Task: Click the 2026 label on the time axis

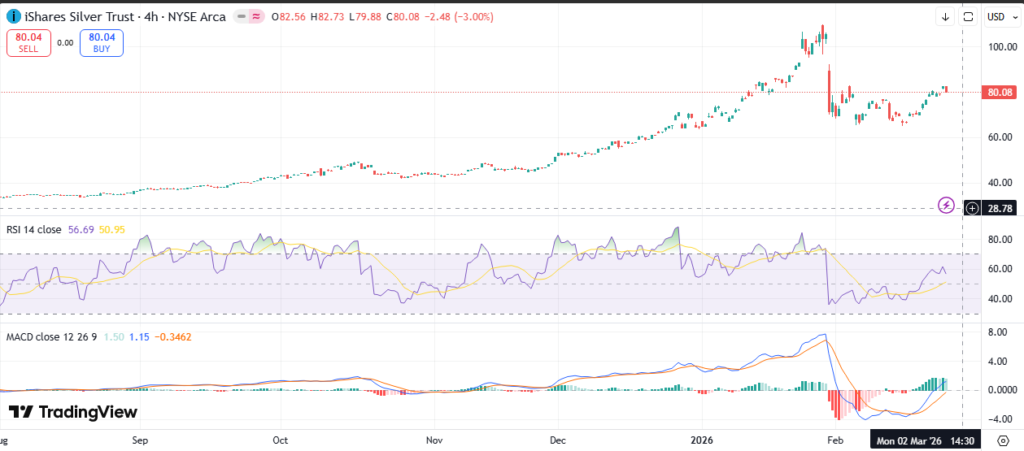Action: coord(705,440)
